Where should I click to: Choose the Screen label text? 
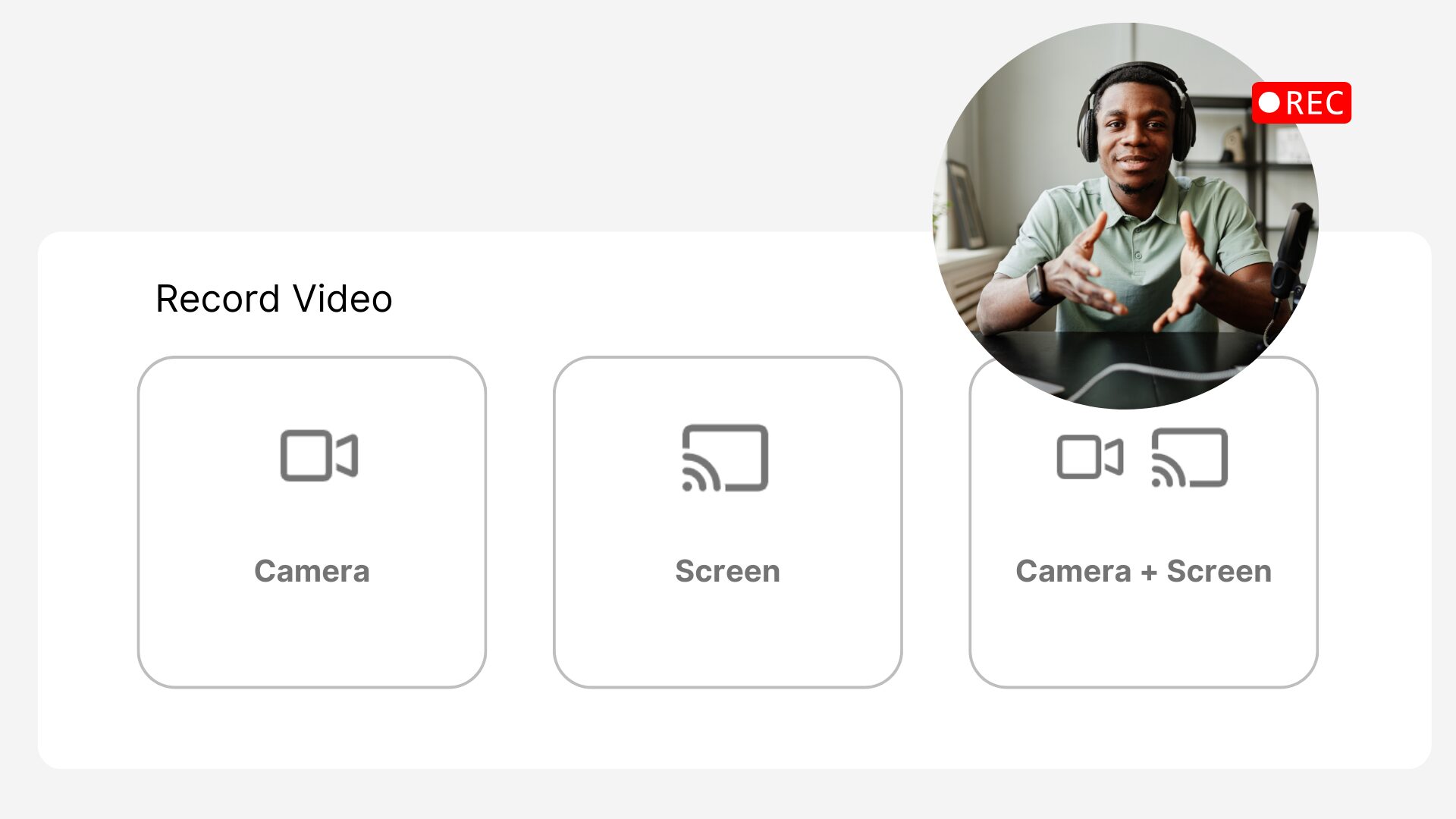coord(727,571)
